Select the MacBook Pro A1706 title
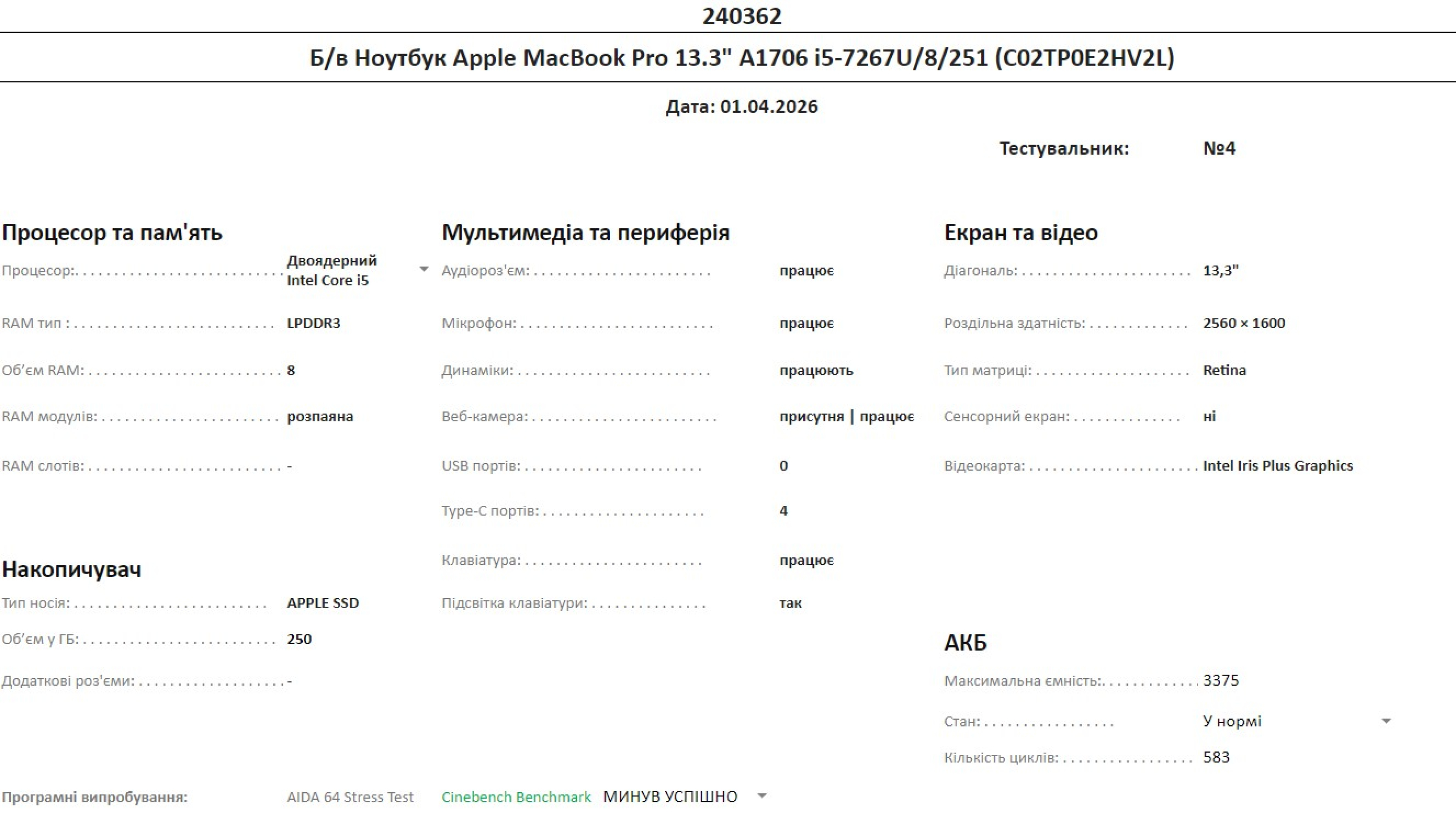Screen dimensions: 1456x813 (742, 58)
